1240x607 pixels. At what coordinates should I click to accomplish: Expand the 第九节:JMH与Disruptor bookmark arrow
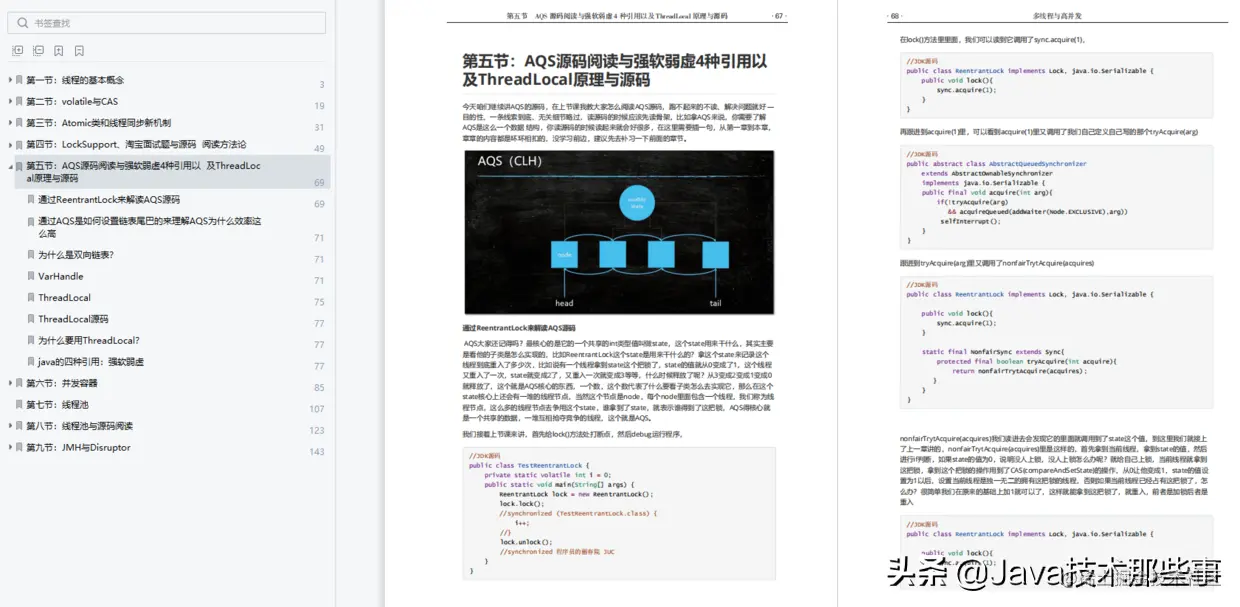[x=9, y=448]
